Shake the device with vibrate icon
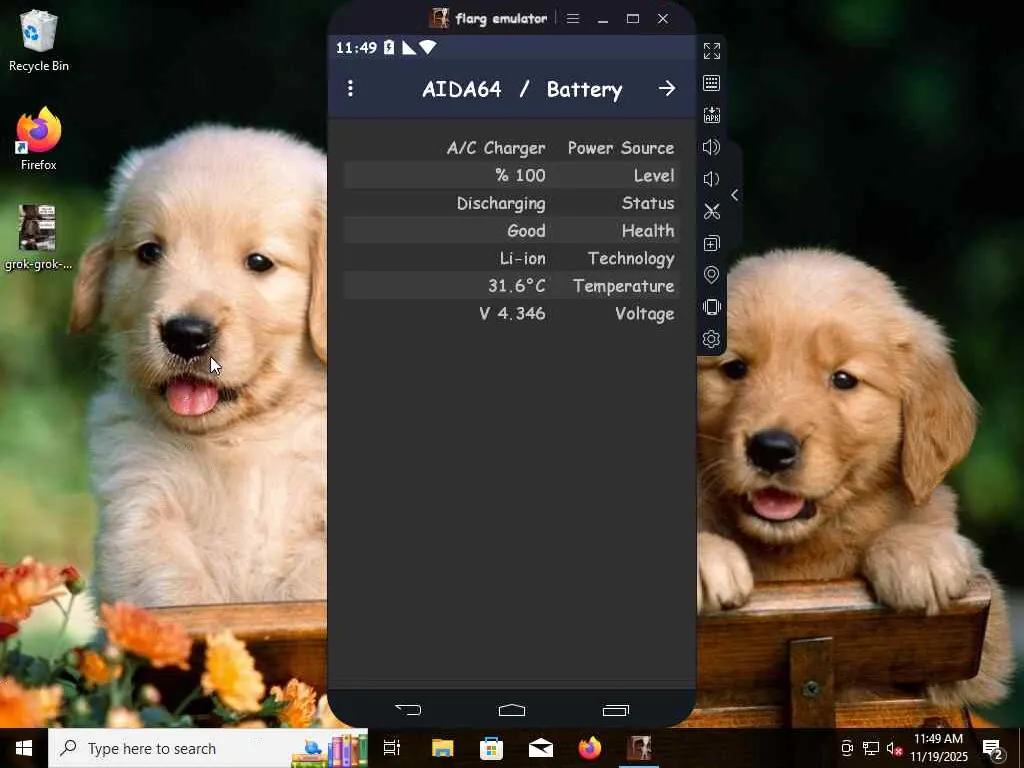The image size is (1024, 768). (x=711, y=307)
